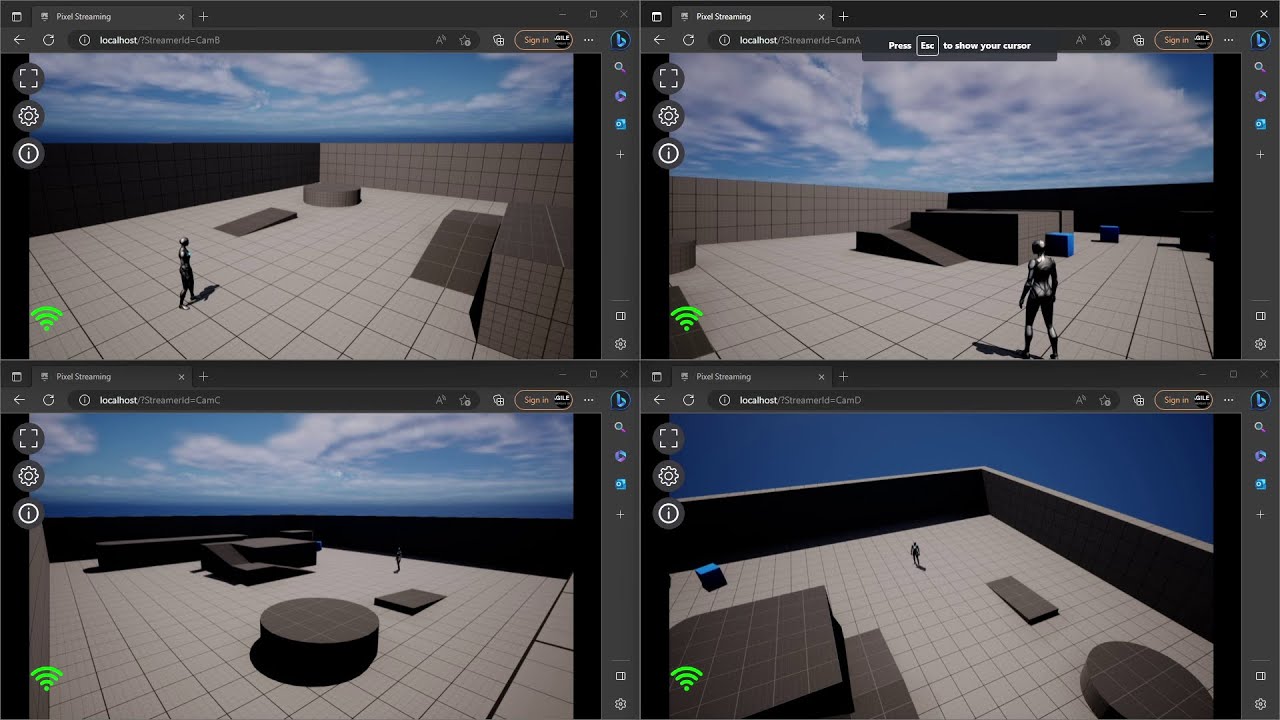Enter fullscreen in the CamD stream window
1280x720 pixels.
(669, 438)
